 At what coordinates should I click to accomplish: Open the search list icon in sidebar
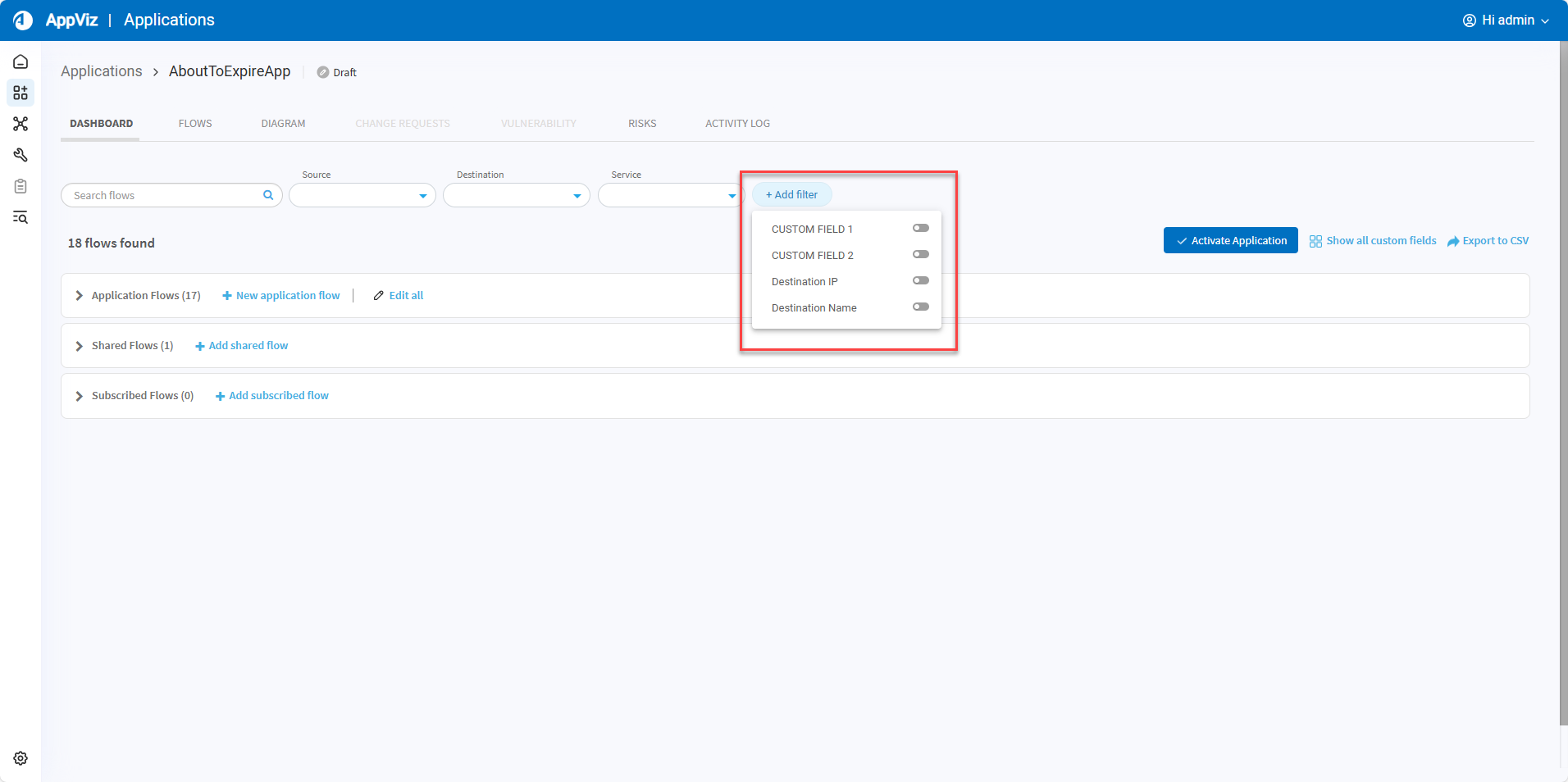coord(21,217)
